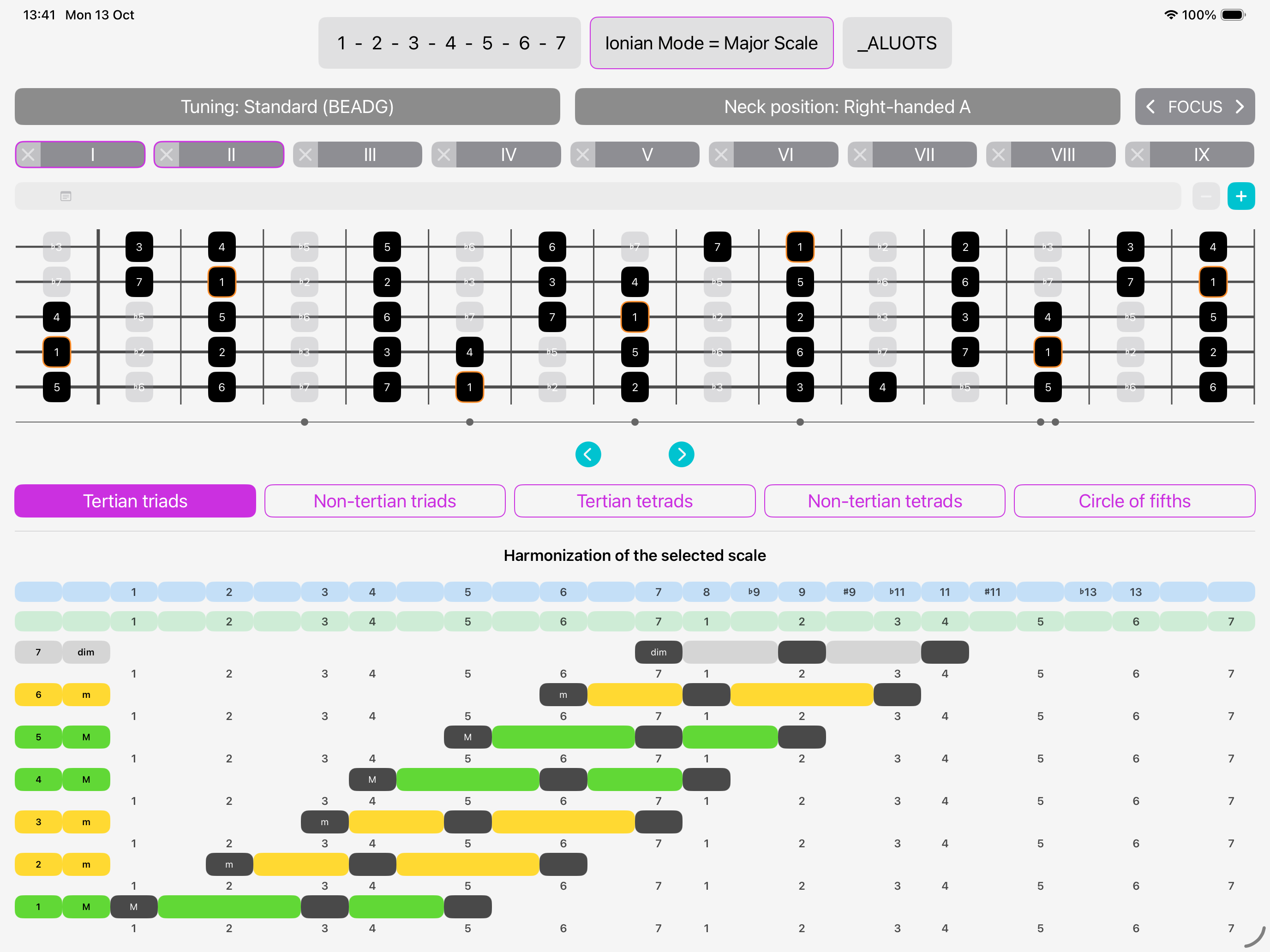Tap FOCUS right chevron
Screen dimensions: 1270x952
(x=1240, y=107)
